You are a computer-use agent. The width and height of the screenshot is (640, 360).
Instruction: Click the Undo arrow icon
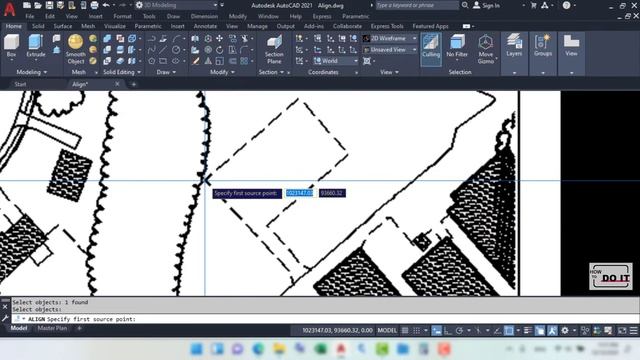tap(106, 5)
